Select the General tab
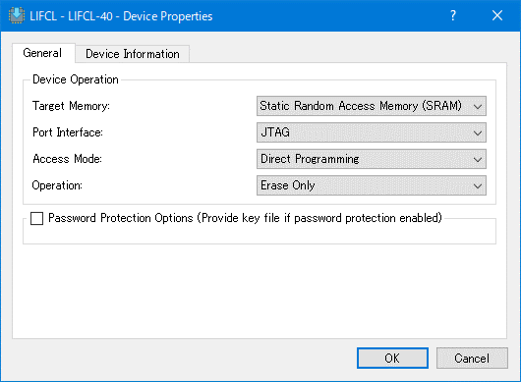Screen dimensions: 521x382 click(x=42, y=53)
